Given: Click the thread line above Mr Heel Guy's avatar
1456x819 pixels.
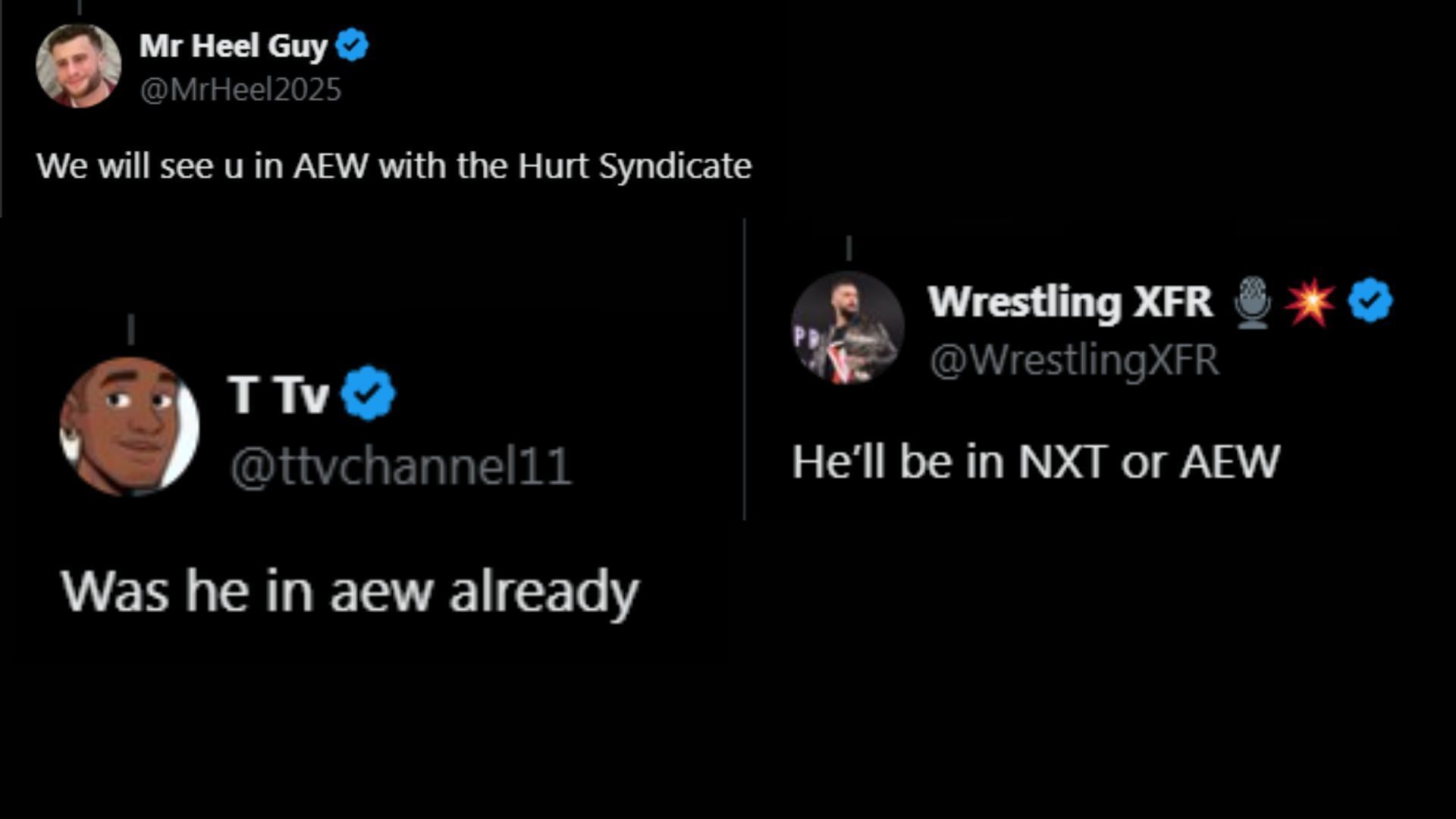Looking at the screenshot, I should coord(80,7).
